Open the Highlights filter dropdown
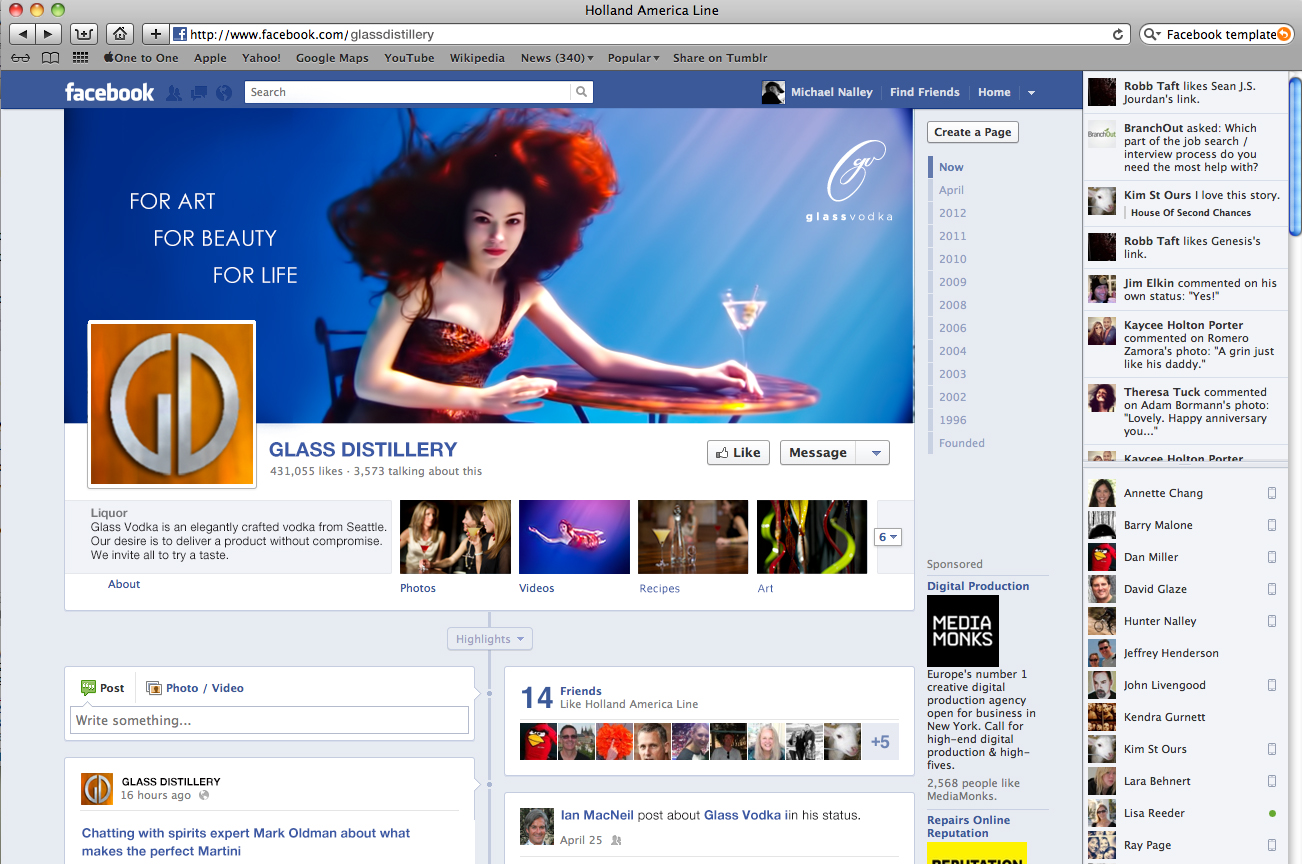The image size is (1302, 864). [x=490, y=639]
